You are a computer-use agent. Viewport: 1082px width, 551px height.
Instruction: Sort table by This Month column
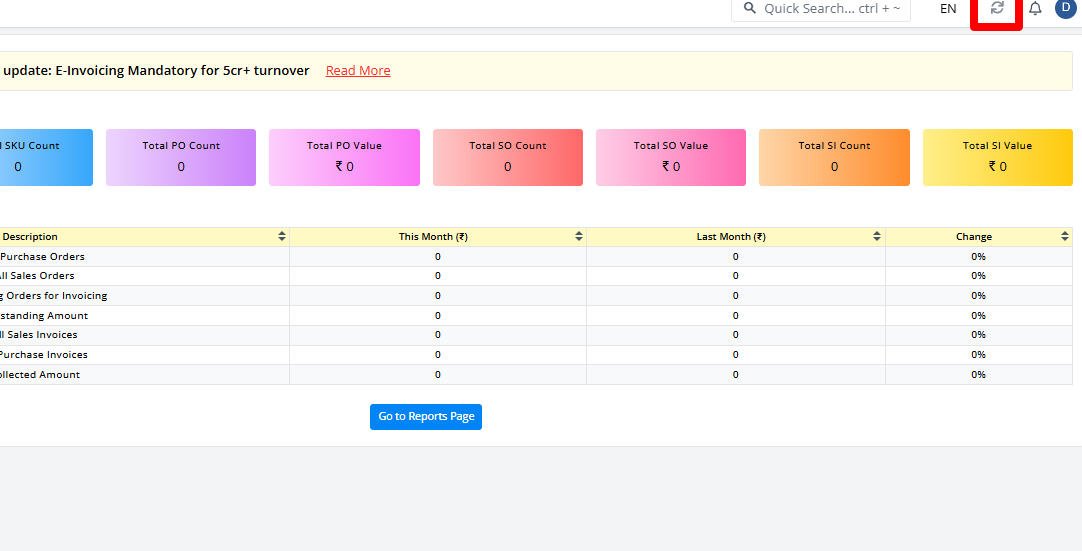[579, 236]
